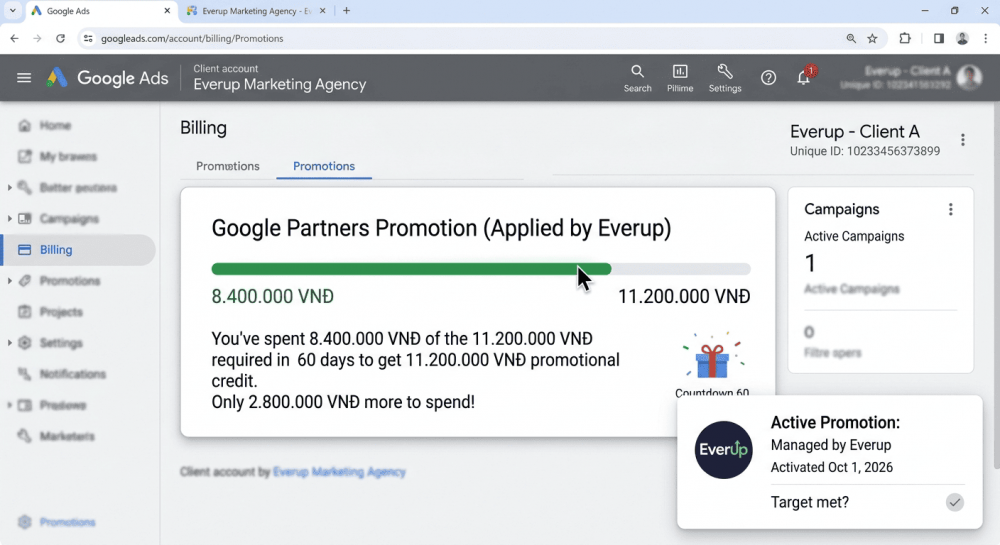This screenshot has width=1000, height=545.
Task: Open the tab search dropdown
Action: (12, 11)
